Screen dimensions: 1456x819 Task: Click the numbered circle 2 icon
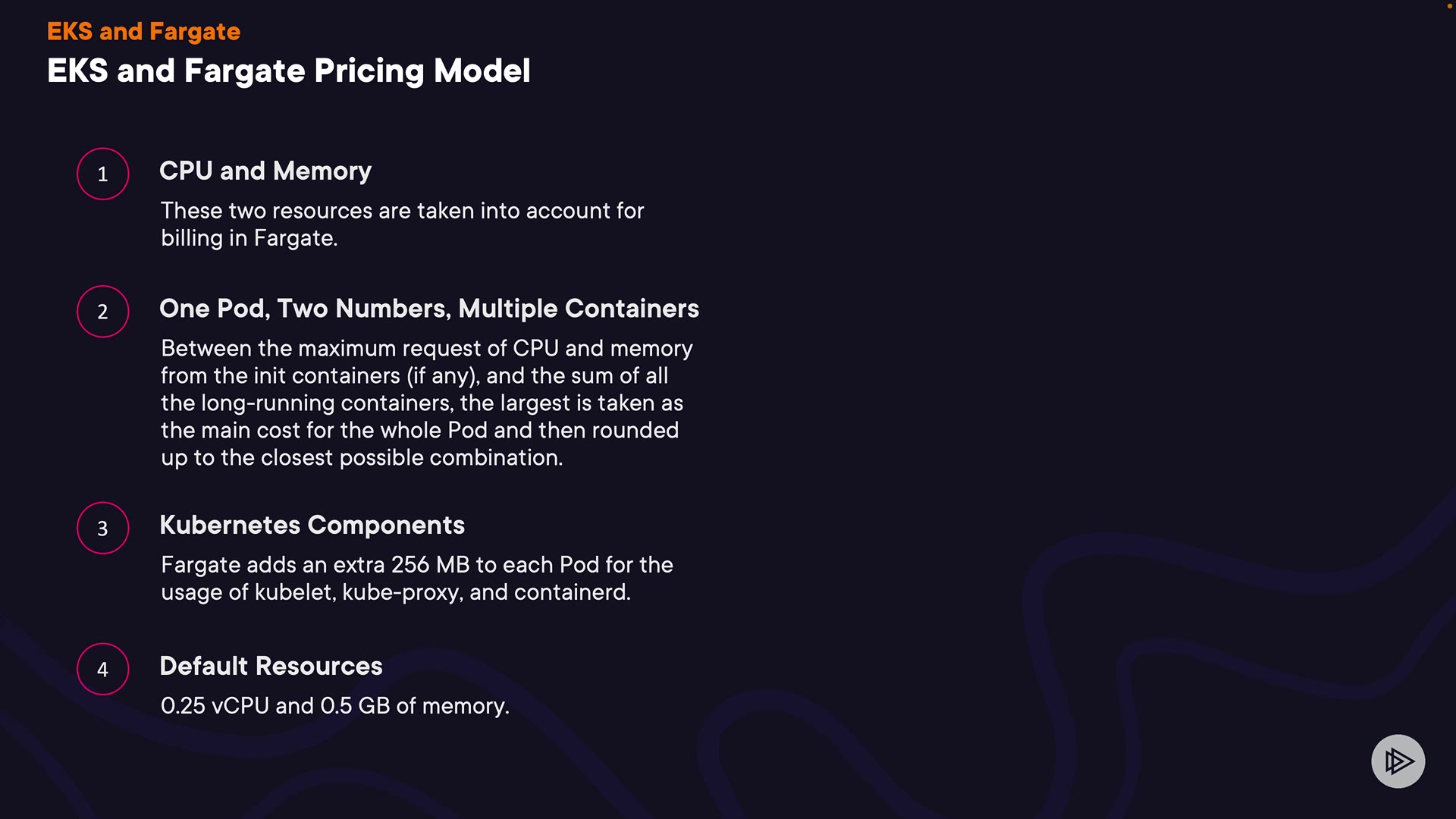pyautogui.click(x=103, y=311)
